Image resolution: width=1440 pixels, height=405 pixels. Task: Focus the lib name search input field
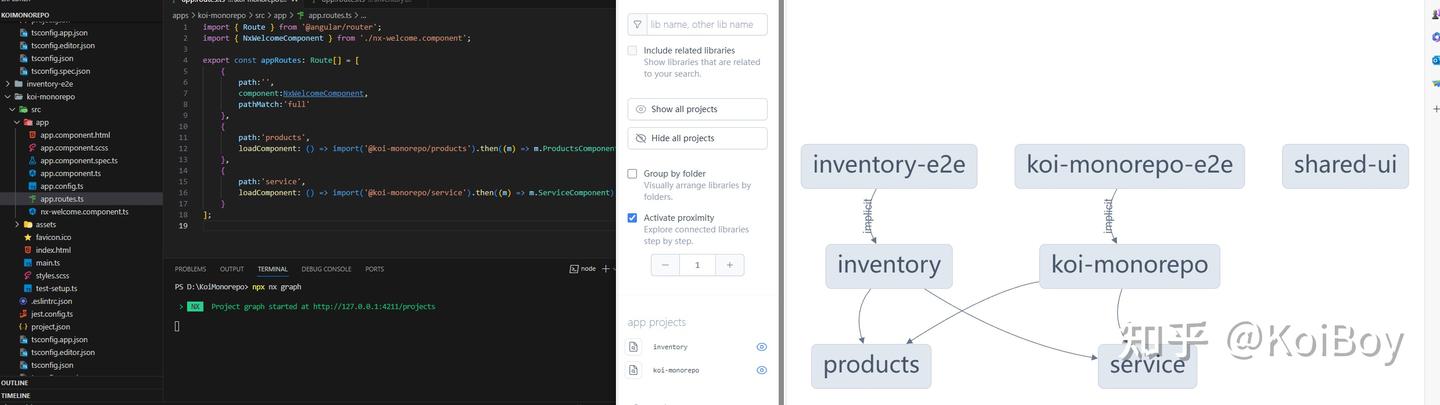[x=707, y=24]
